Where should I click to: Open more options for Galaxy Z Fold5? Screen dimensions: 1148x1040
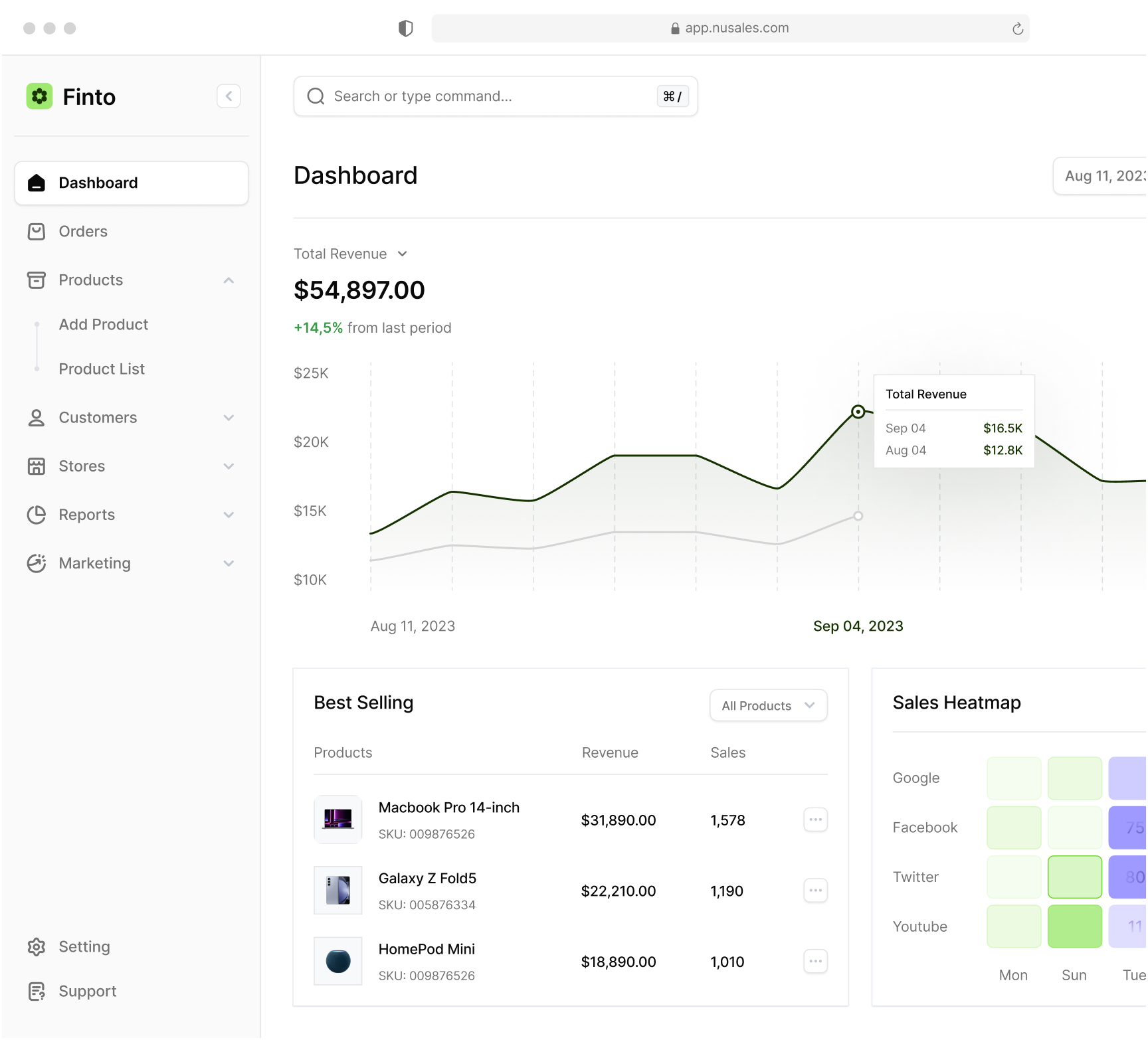(815, 891)
